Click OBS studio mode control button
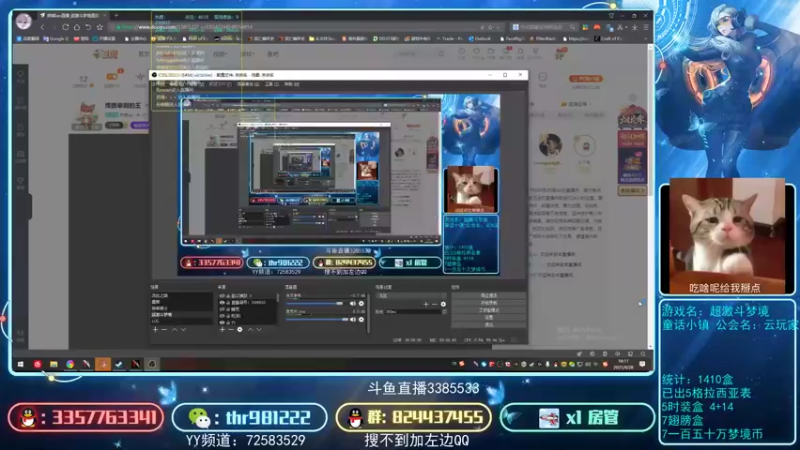The height and width of the screenshot is (450, 800). click(489, 310)
